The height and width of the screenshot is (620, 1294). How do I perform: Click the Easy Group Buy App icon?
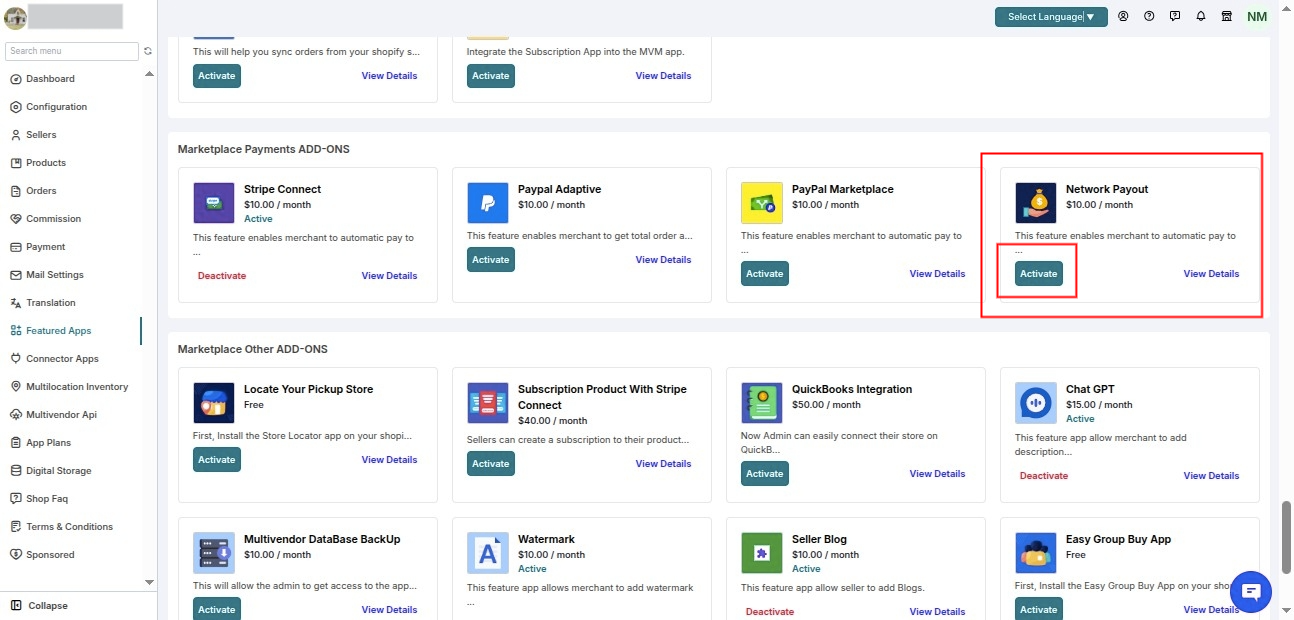(1036, 553)
